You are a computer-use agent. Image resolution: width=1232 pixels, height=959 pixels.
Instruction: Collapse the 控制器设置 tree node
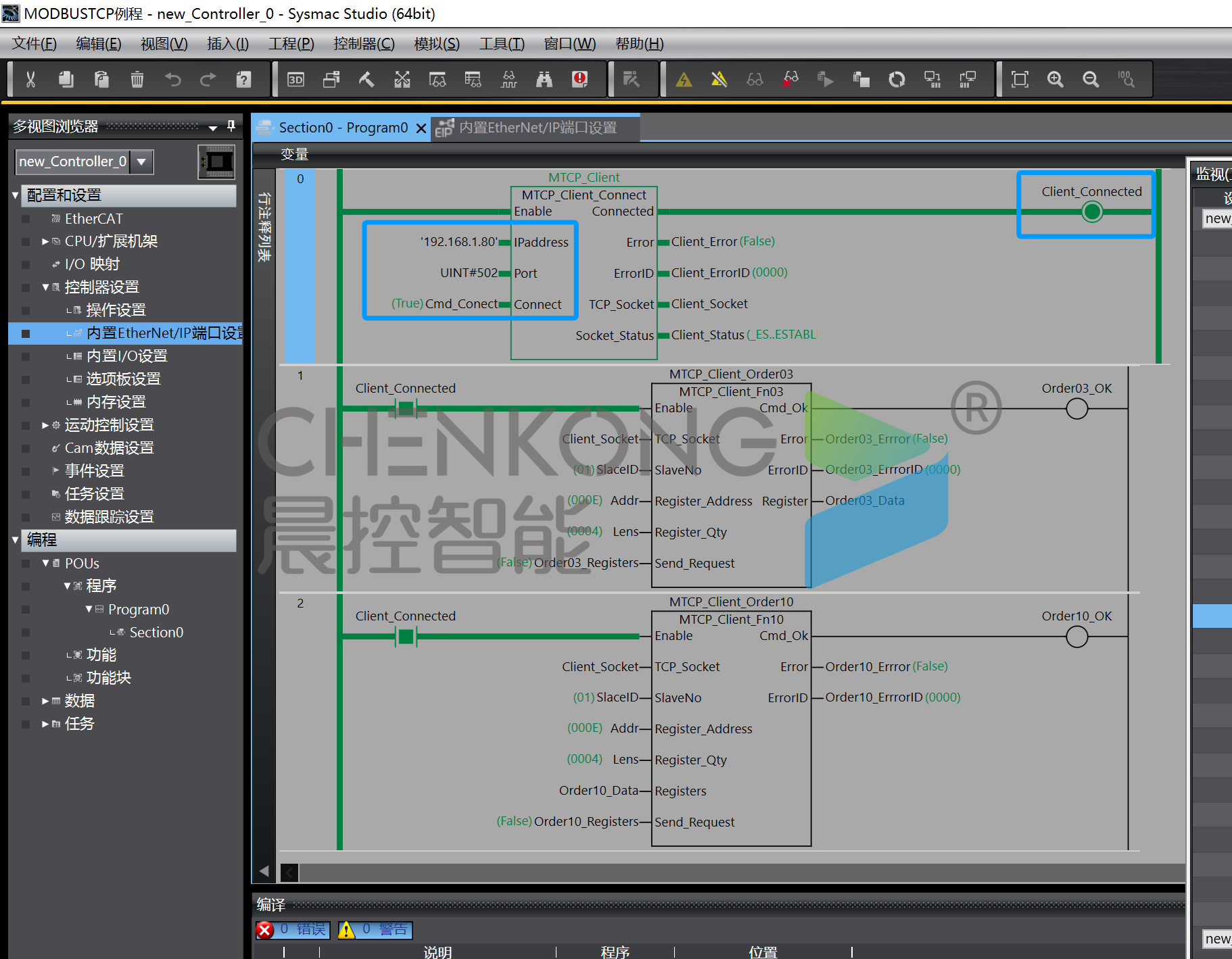click(x=45, y=287)
